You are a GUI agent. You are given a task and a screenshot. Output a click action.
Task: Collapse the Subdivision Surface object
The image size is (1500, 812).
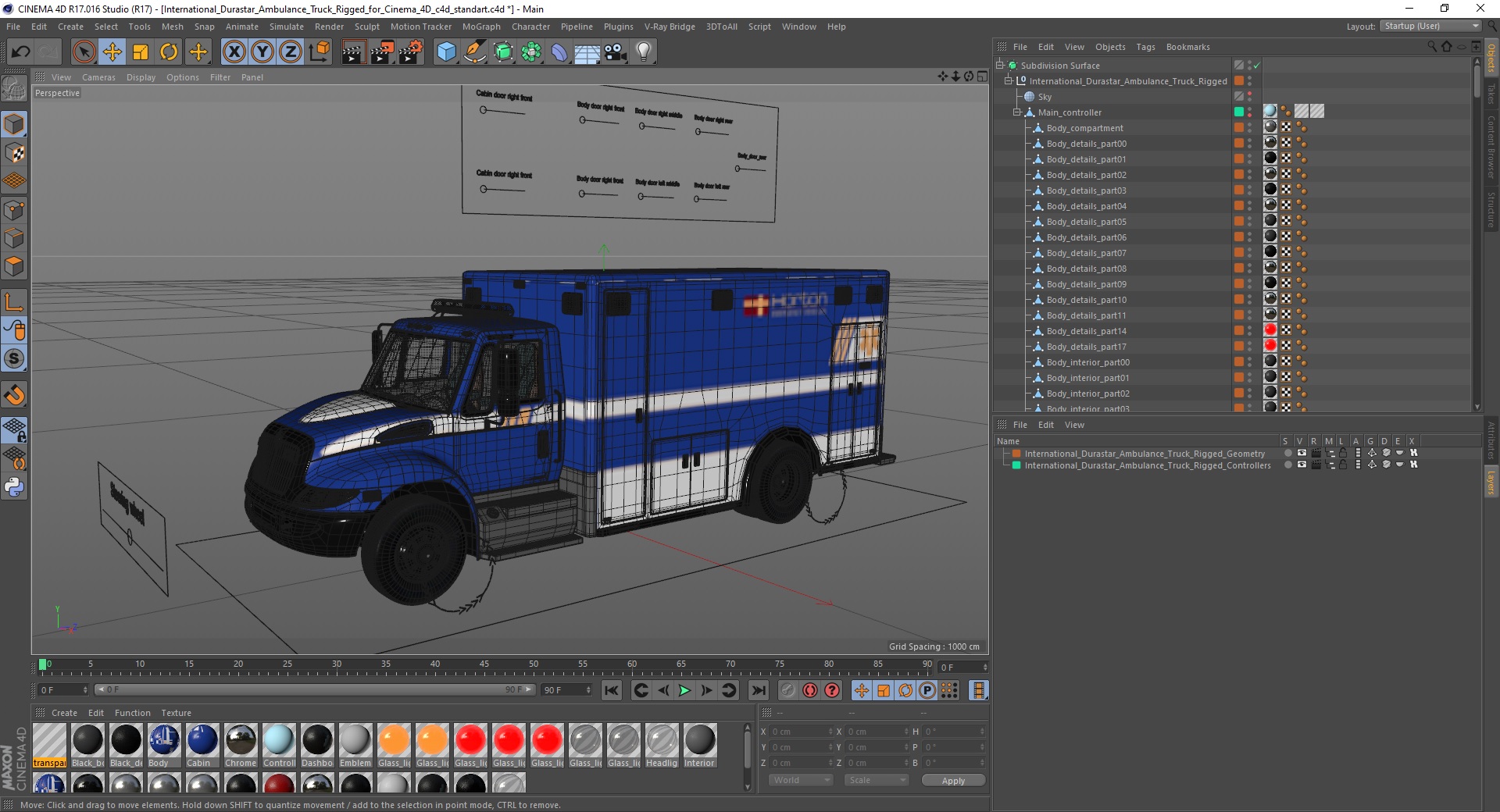pyautogui.click(x=999, y=66)
